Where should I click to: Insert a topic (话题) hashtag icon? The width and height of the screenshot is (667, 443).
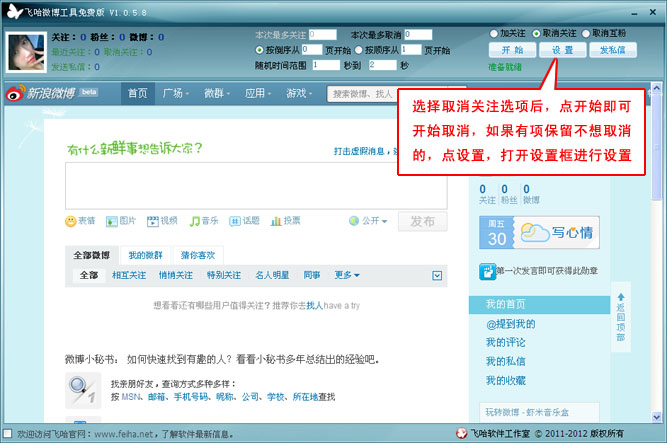pos(235,221)
